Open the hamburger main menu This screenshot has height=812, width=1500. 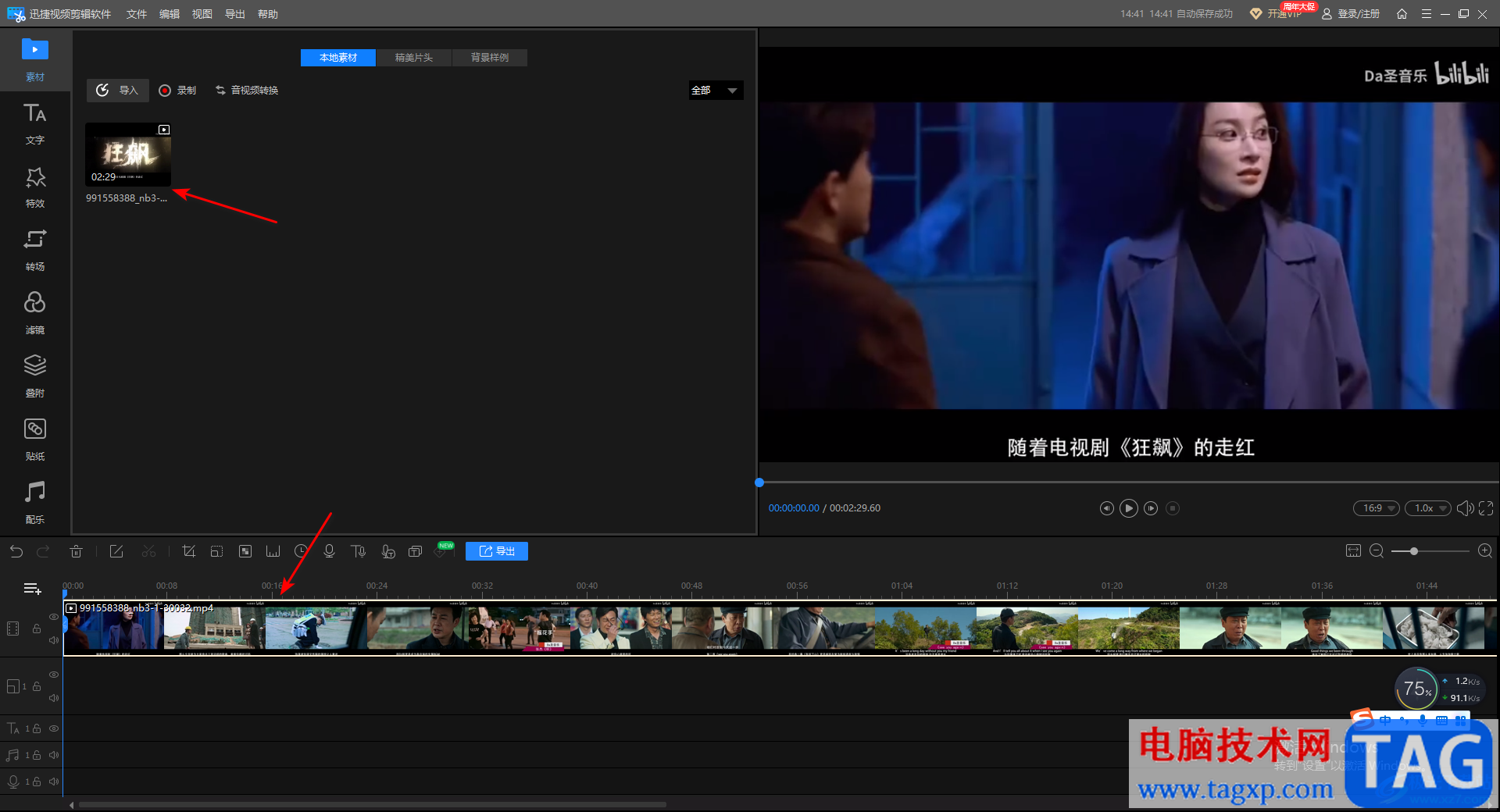1427,14
